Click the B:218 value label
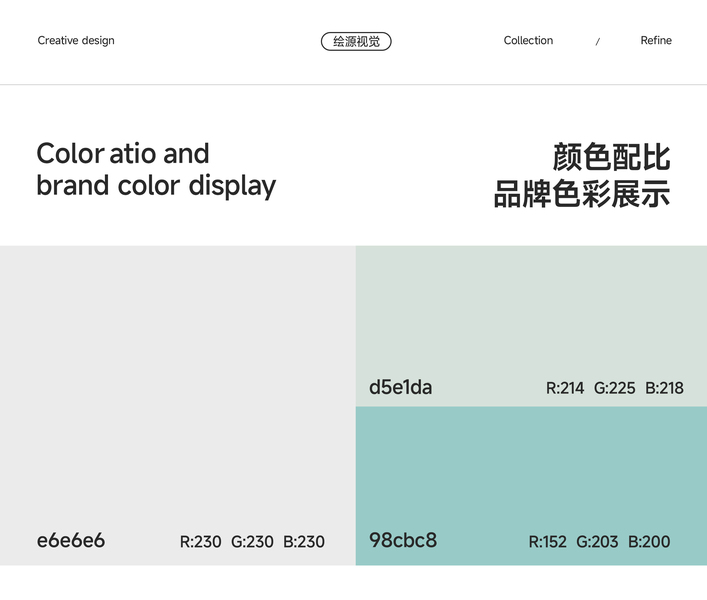Image resolution: width=707 pixels, height=600 pixels. 664,388
